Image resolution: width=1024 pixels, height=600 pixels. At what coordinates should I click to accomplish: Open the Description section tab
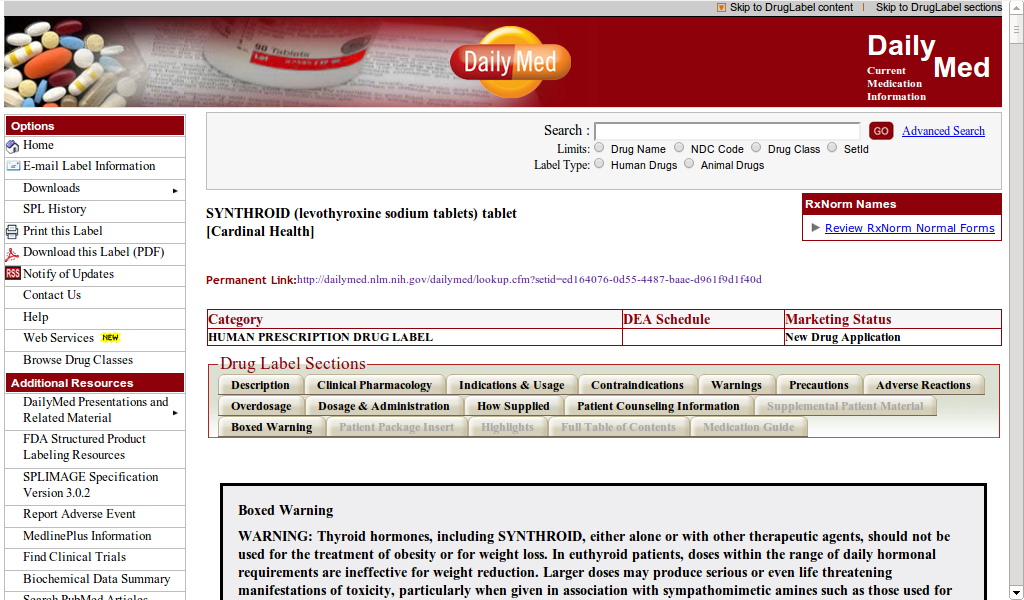click(260, 385)
